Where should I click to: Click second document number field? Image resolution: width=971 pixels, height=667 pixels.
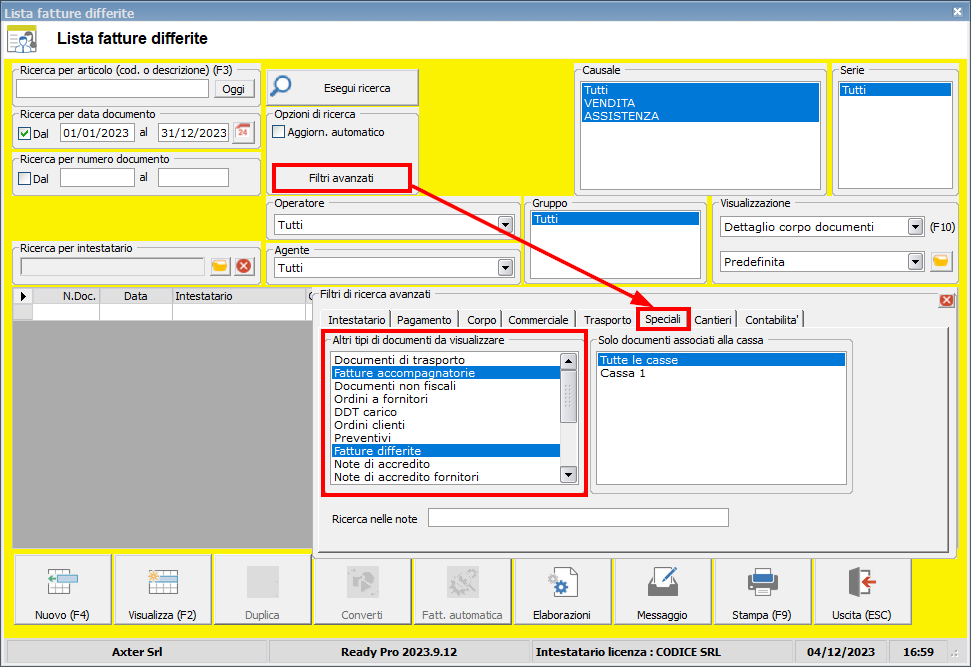coord(193,178)
